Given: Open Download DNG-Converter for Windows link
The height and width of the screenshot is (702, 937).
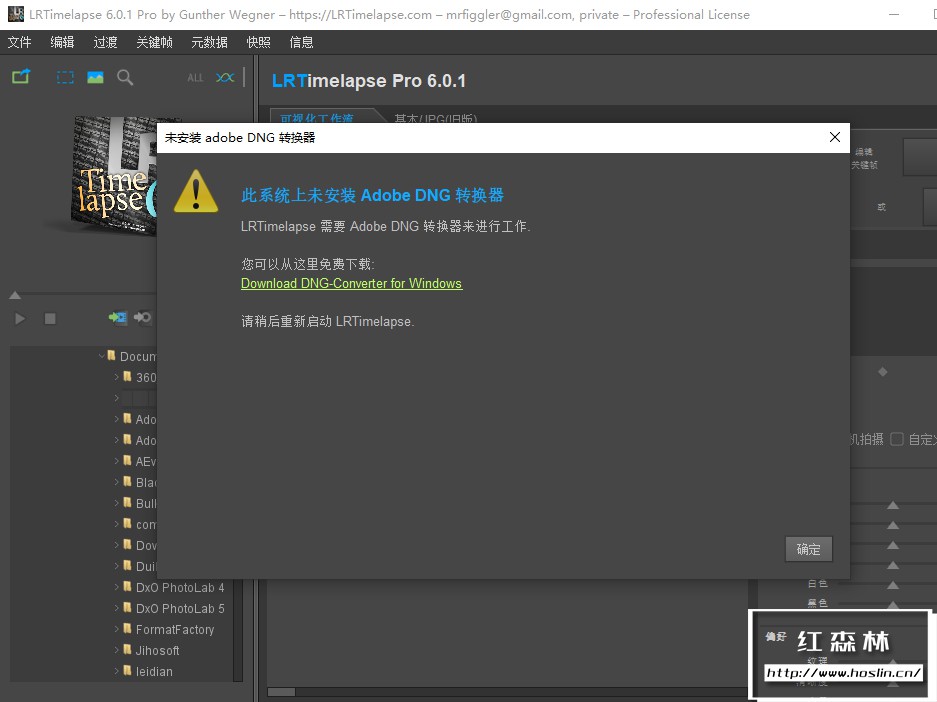Looking at the screenshot, I should [351, 283].
